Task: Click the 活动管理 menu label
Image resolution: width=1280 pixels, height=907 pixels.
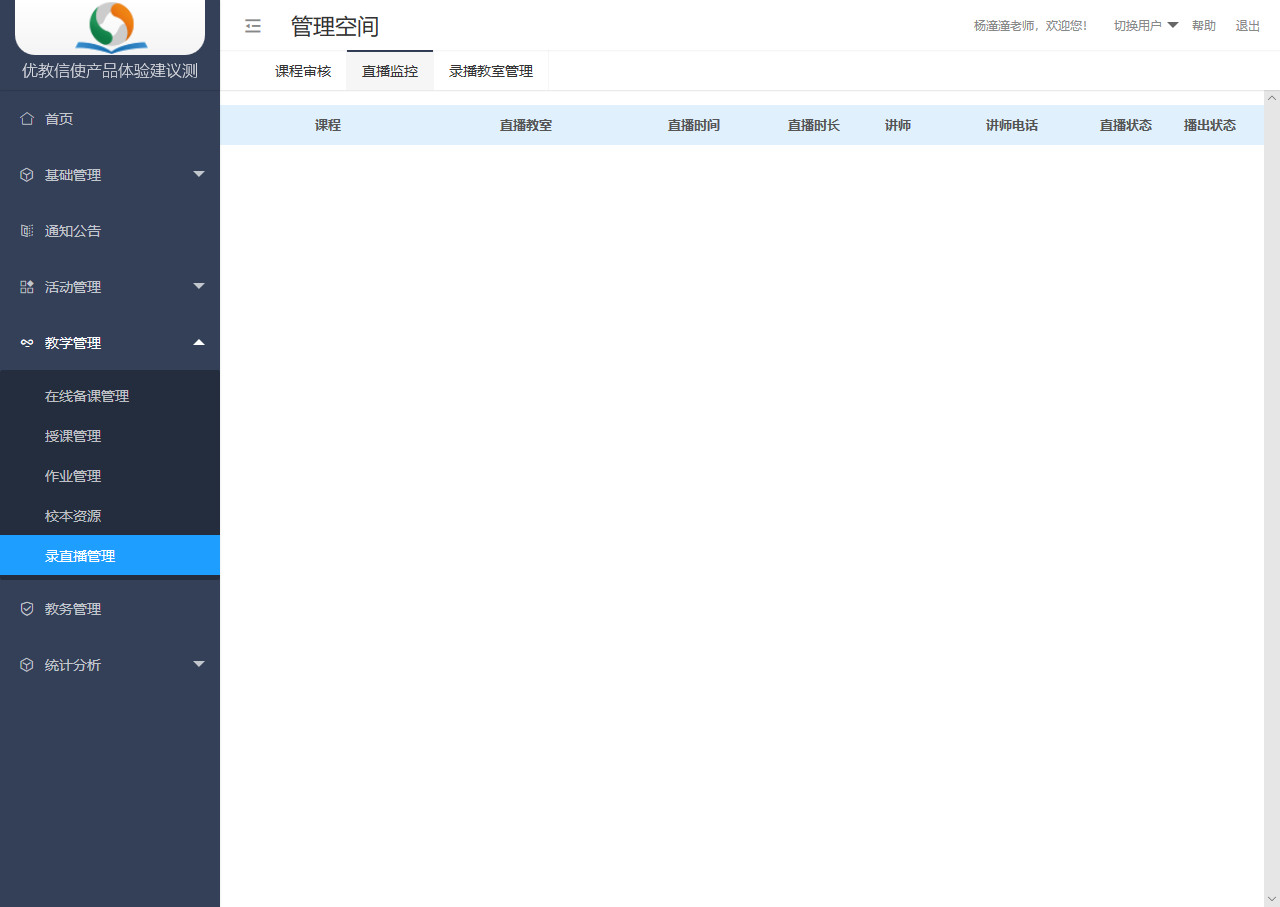Action: click(x=73, y=287)
